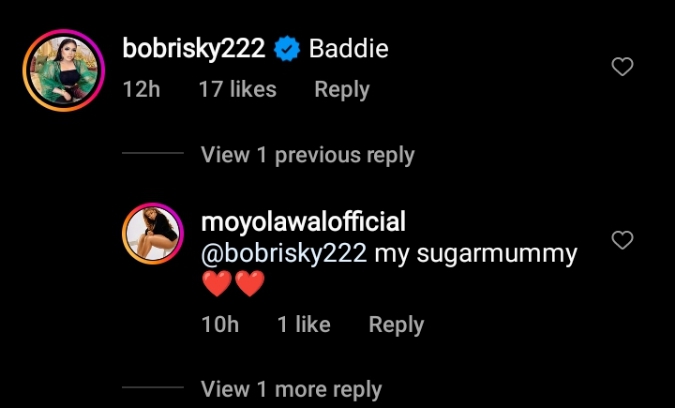
Task: Expand View 1 more reply
Action: (291, 389)
